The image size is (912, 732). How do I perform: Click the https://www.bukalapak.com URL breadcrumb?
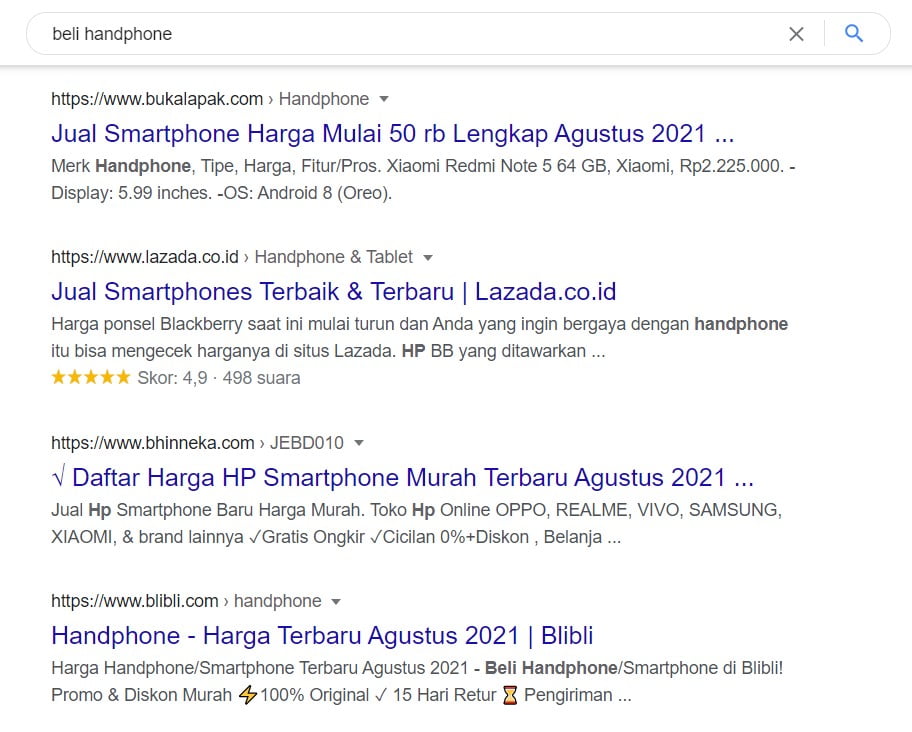click(157, 99)
